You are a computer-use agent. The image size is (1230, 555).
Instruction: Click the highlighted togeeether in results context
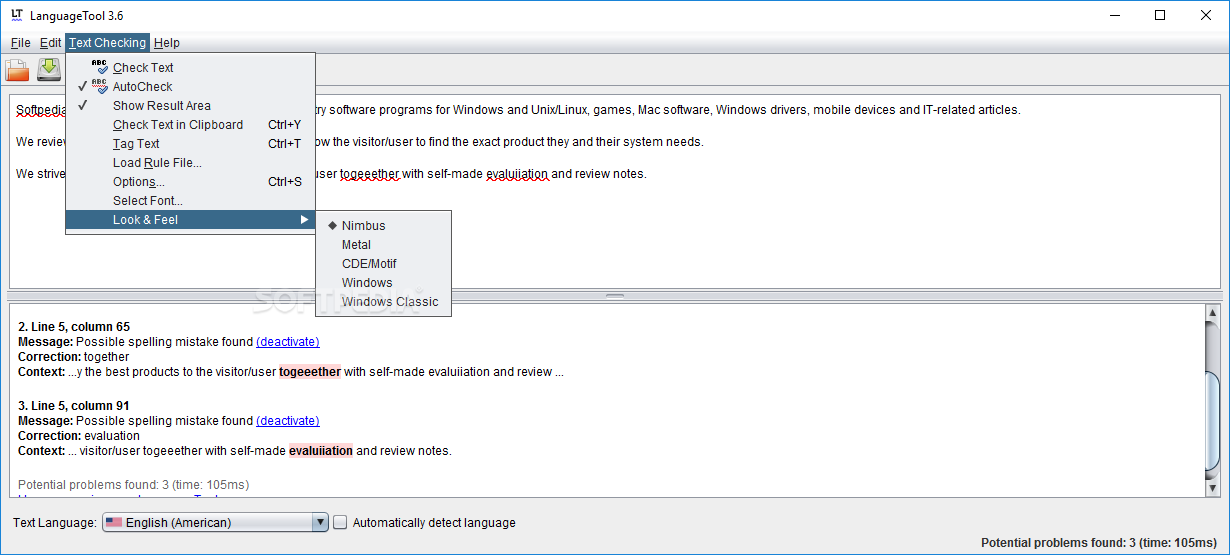click(310, 372)
